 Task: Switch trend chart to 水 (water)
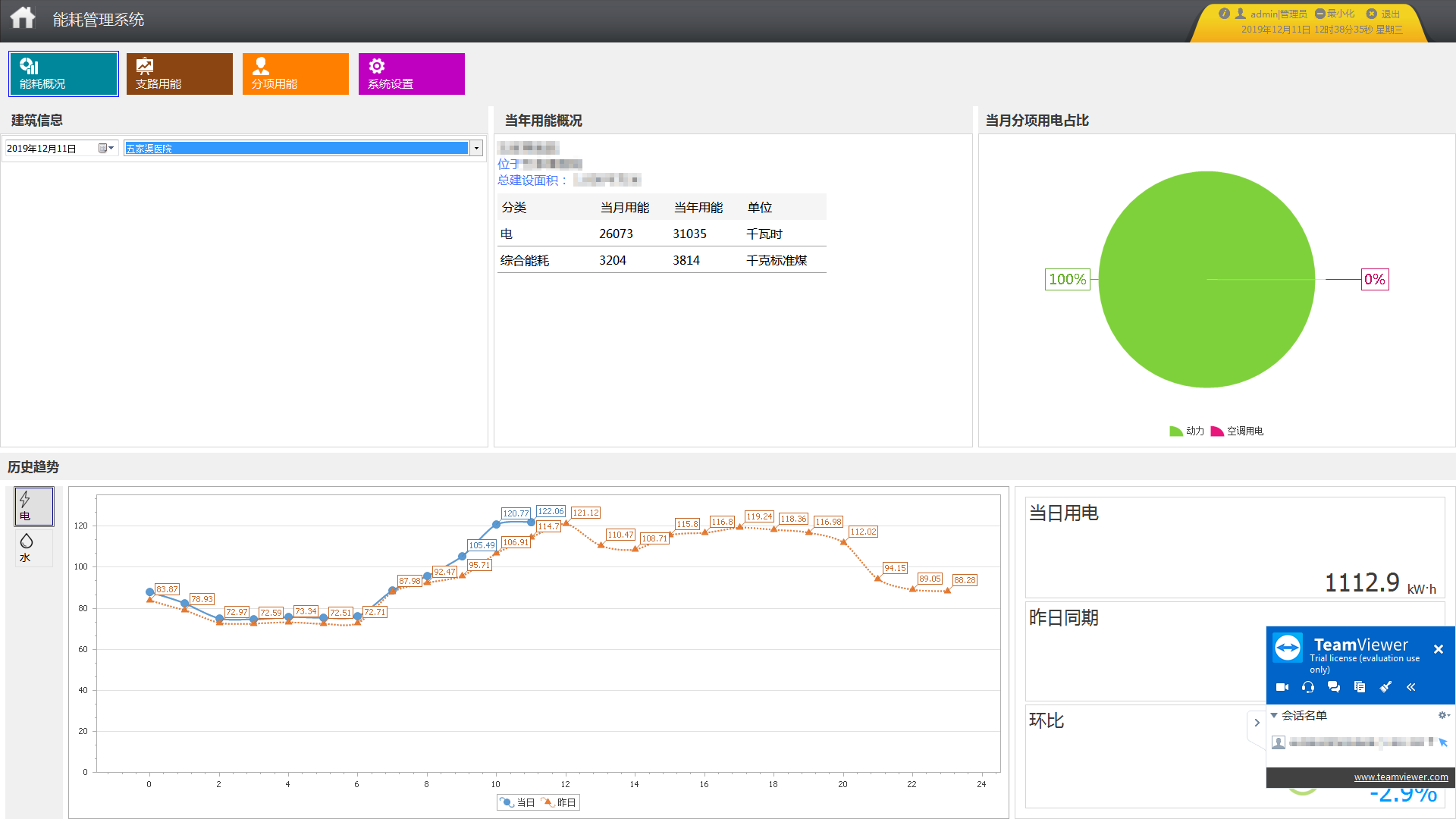(x=33, y=548)
